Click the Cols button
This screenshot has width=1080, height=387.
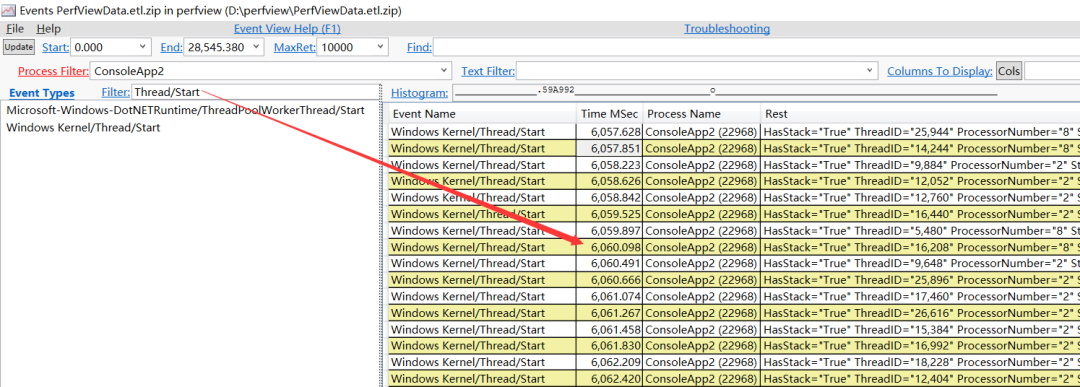[1009, 71]
